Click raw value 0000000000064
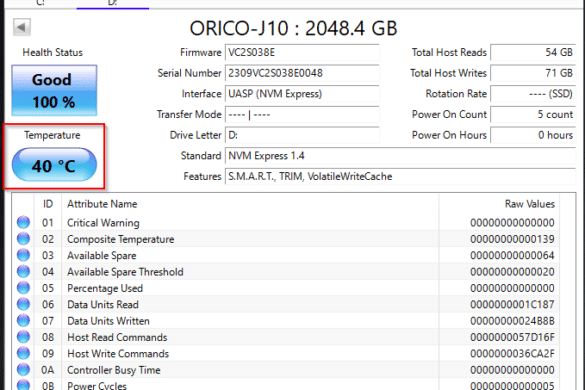585x390 pixels. click(x=512, y=256)
